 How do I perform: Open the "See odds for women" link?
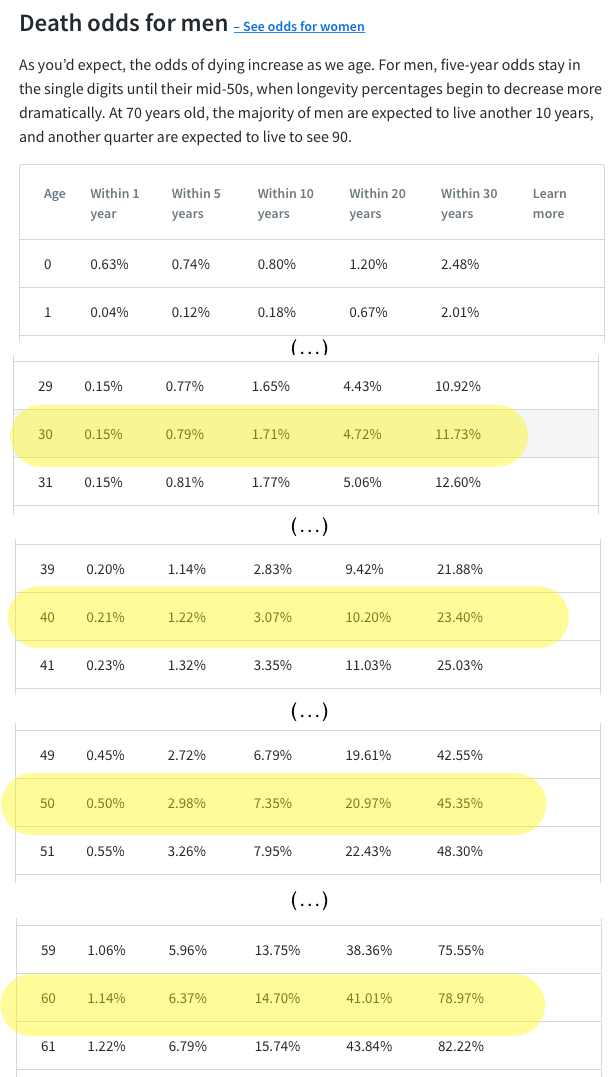(x=304, y=27)
